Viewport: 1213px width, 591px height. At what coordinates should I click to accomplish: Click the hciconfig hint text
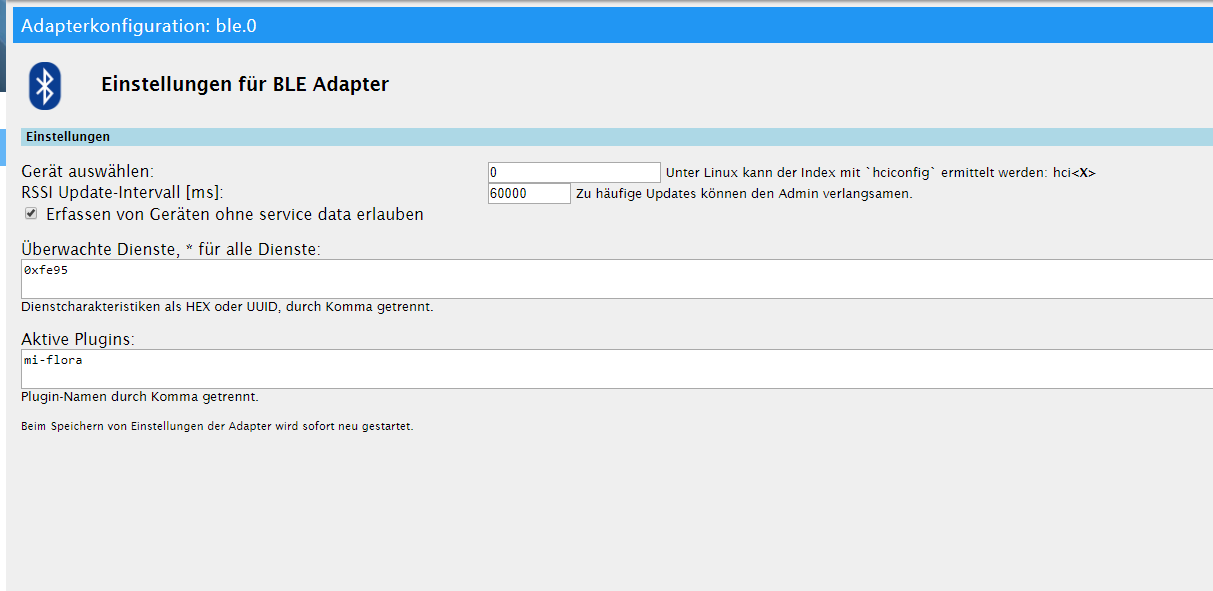coord(881,173)
